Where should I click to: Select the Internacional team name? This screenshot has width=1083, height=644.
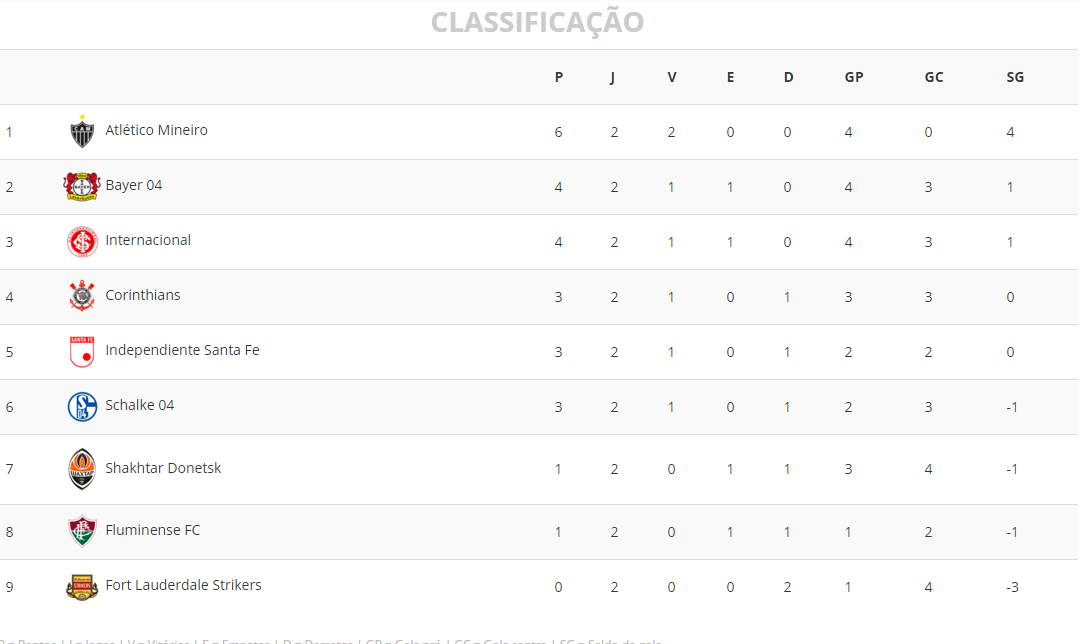coord(148,240)
